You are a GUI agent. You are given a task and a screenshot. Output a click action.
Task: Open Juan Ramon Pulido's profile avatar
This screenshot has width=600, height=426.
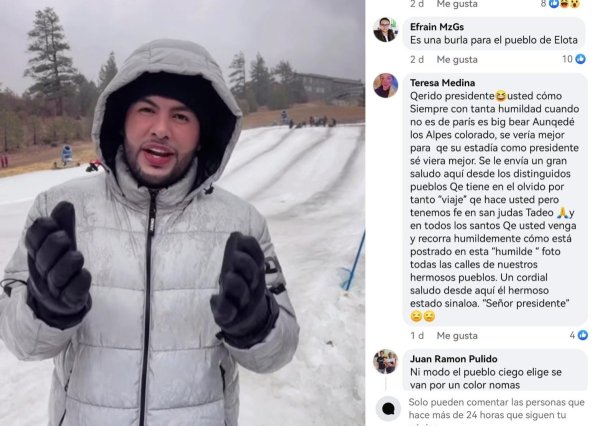tap(385, 361)
